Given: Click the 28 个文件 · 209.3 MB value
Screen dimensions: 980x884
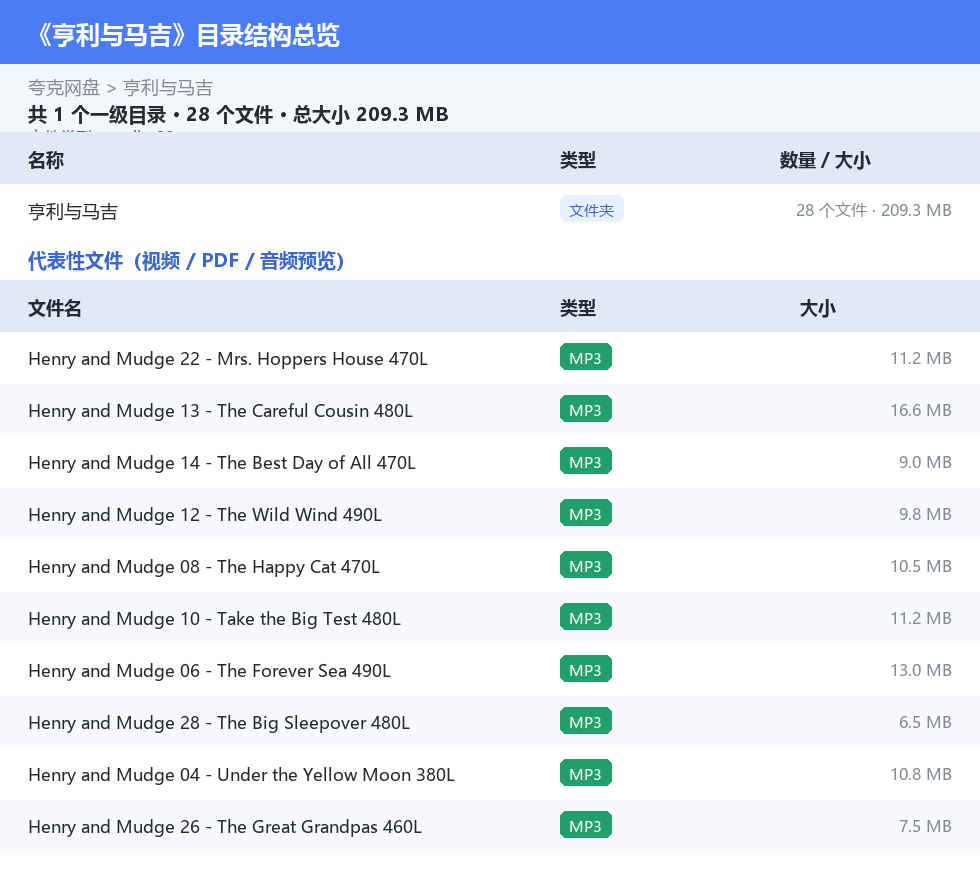Looking at the screenshot, I should (873, 210).
